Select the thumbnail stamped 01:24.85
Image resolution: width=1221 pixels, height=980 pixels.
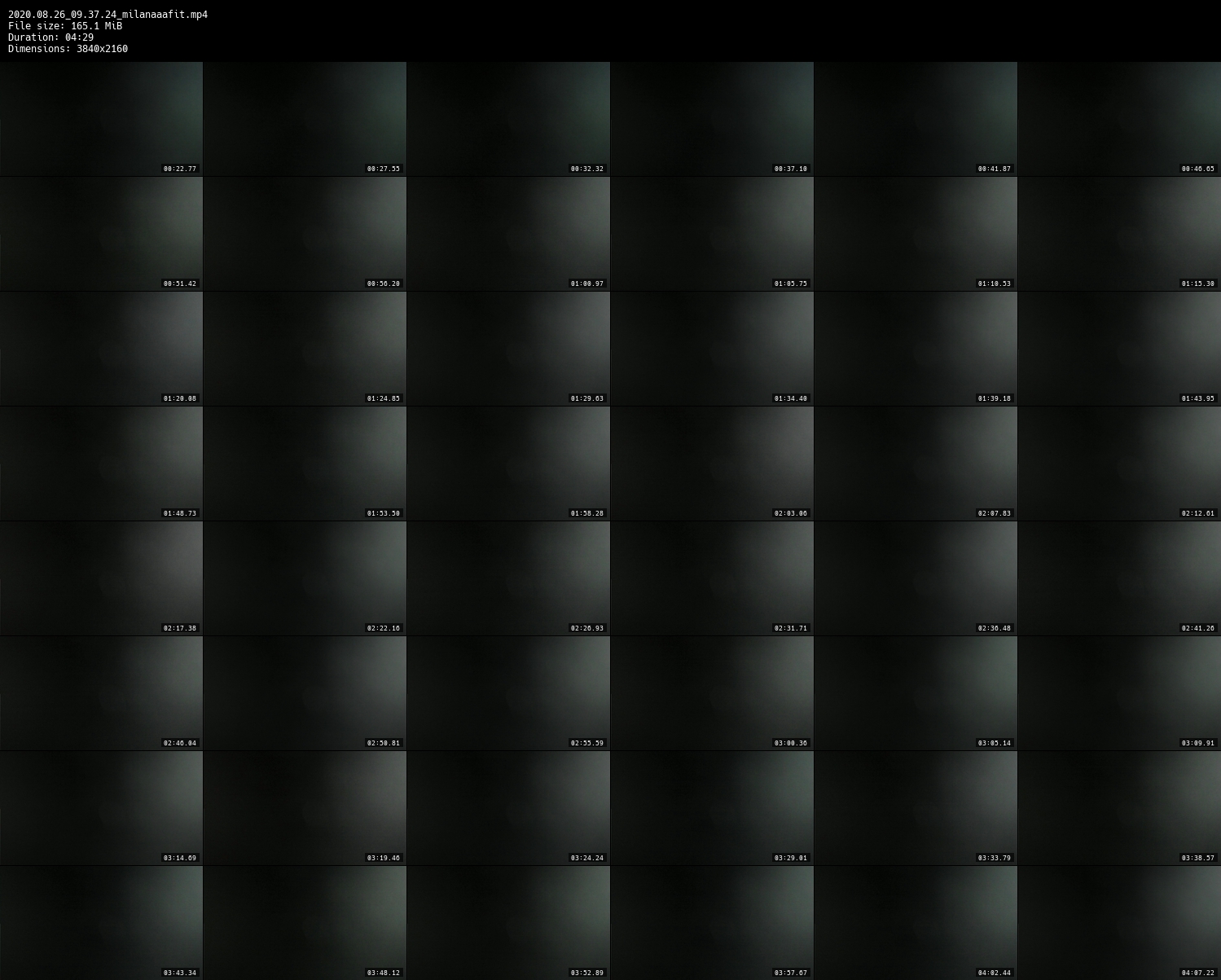coord(305,349)
